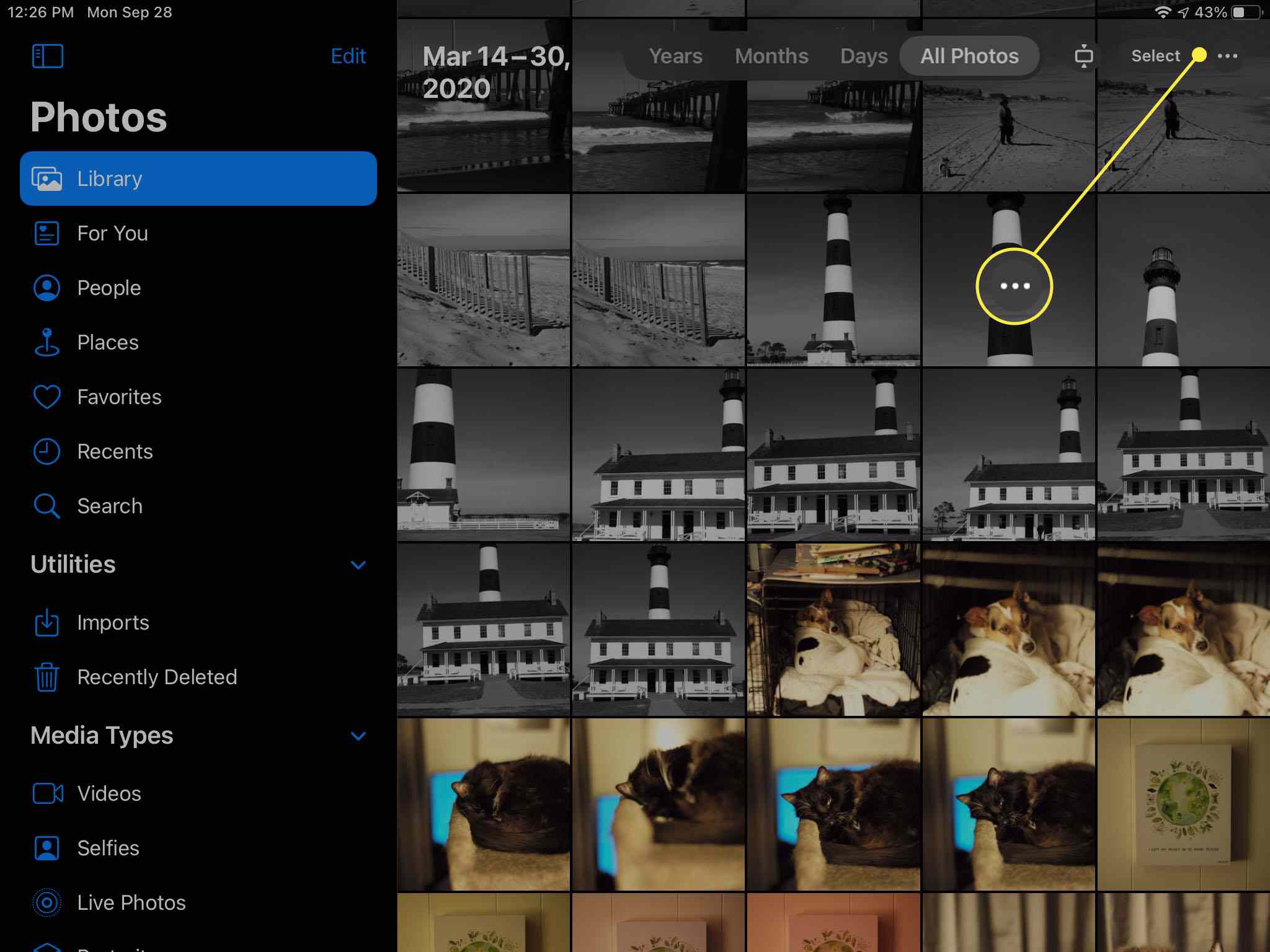Screen dimensions: 1270x952
Task: Click the Select button
Action: pyautogui.click(x=1155, y=55)
